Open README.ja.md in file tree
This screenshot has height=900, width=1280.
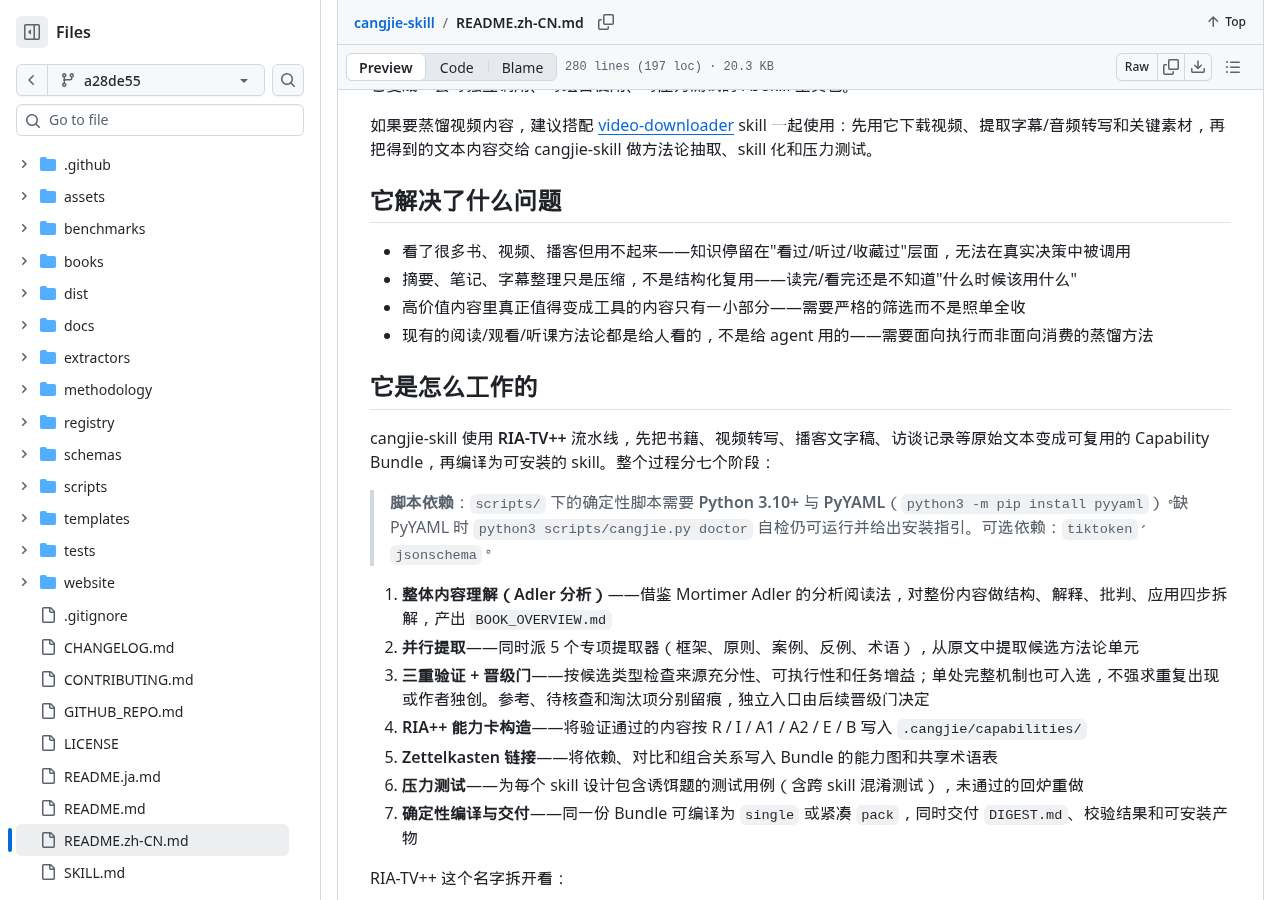click(x=112, y=777)
